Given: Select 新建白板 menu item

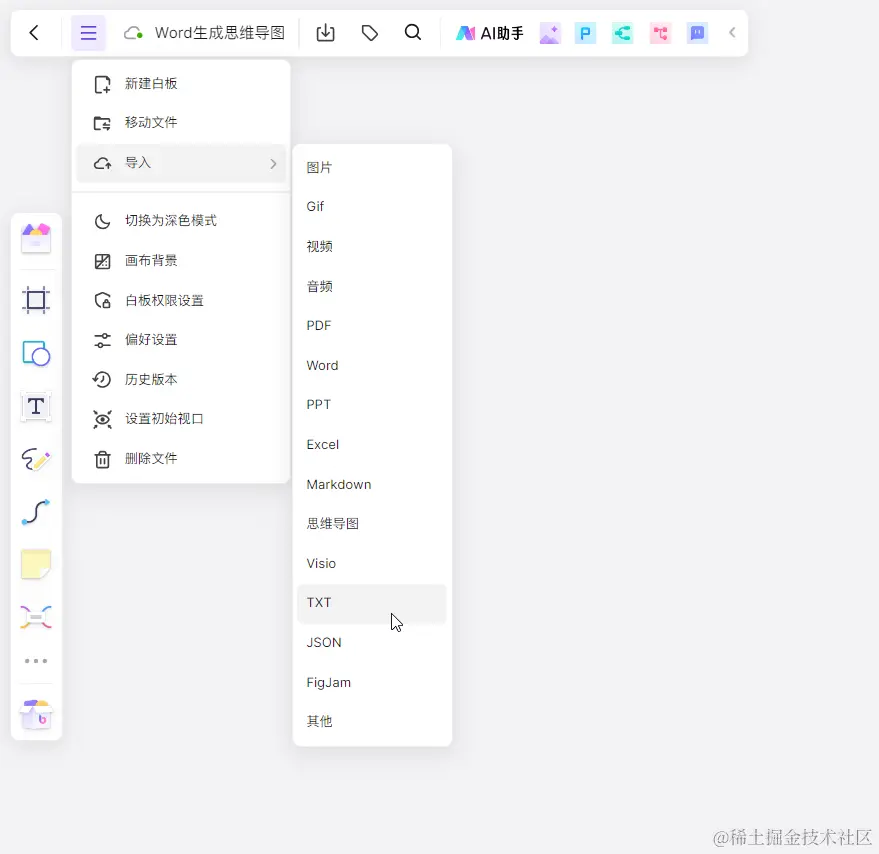Looking at the screenshot, I should 181,84.
